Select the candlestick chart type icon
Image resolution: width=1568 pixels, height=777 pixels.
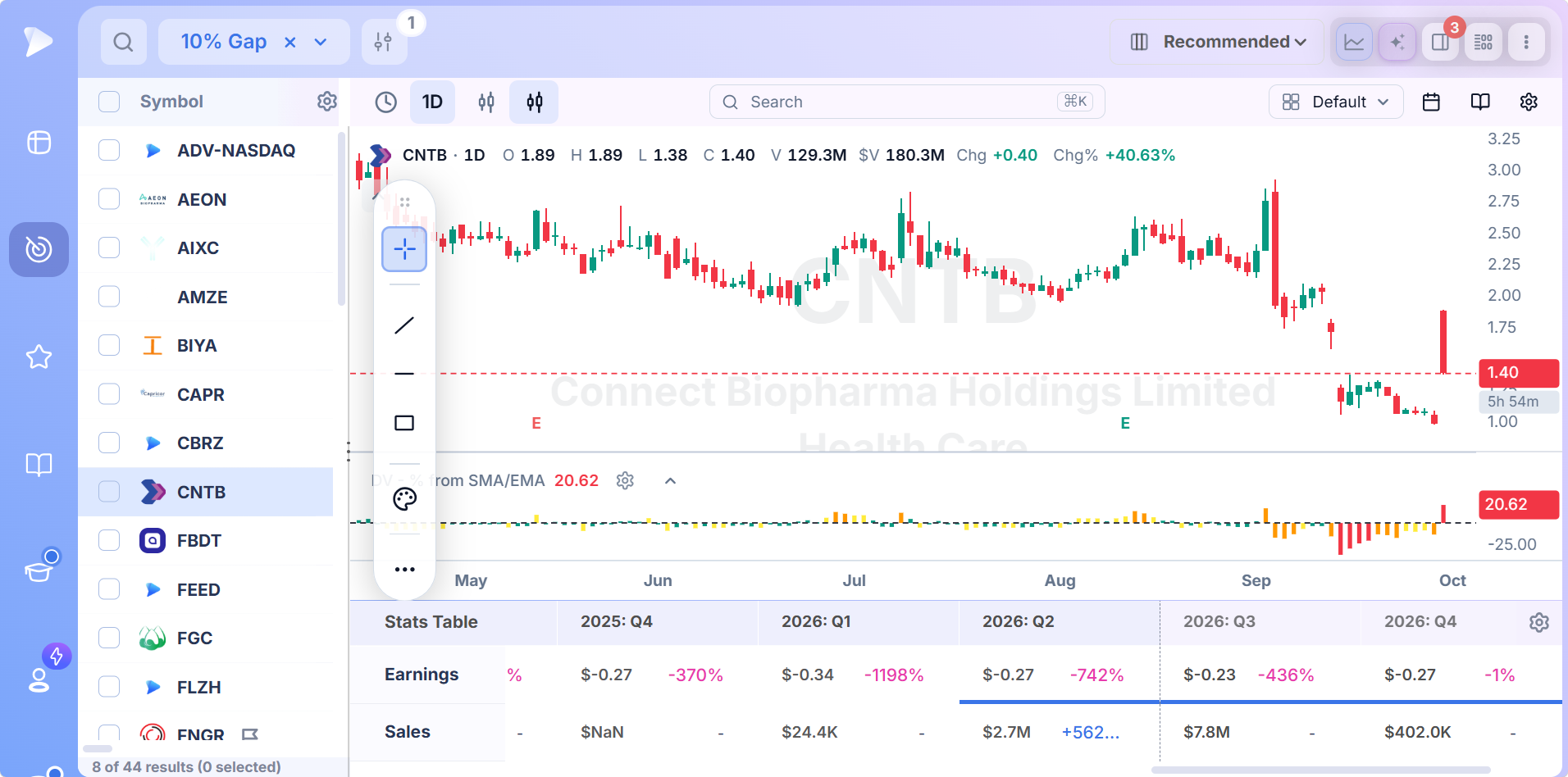[x=534, y=102]
